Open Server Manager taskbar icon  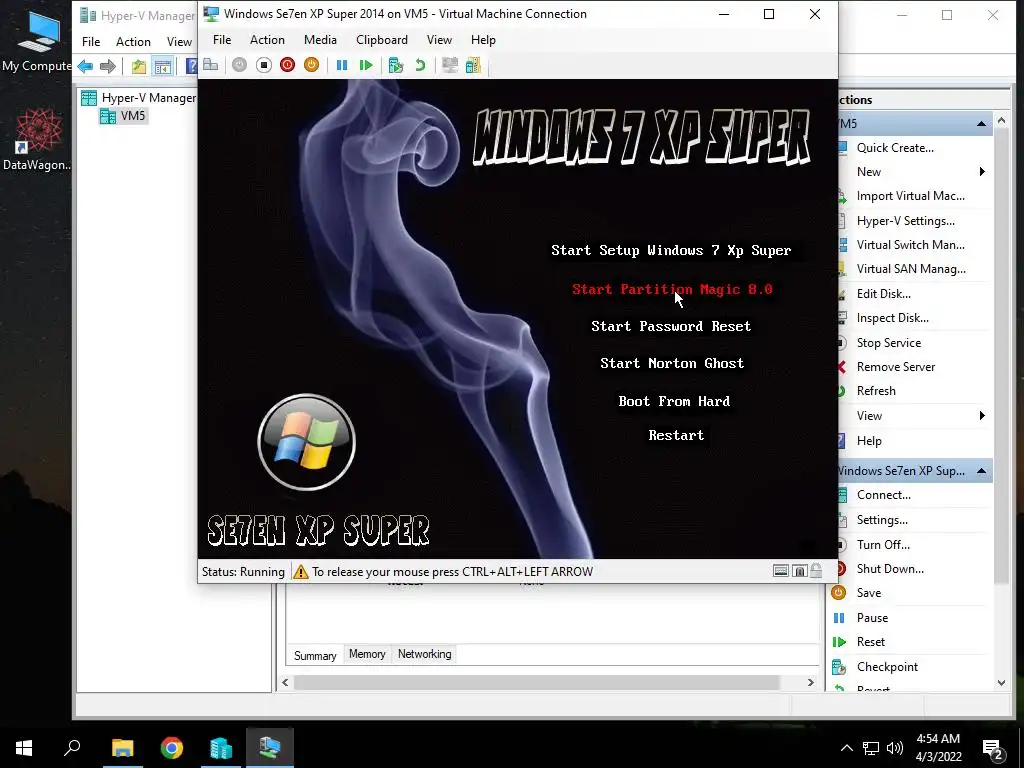[x=221, y=748]
